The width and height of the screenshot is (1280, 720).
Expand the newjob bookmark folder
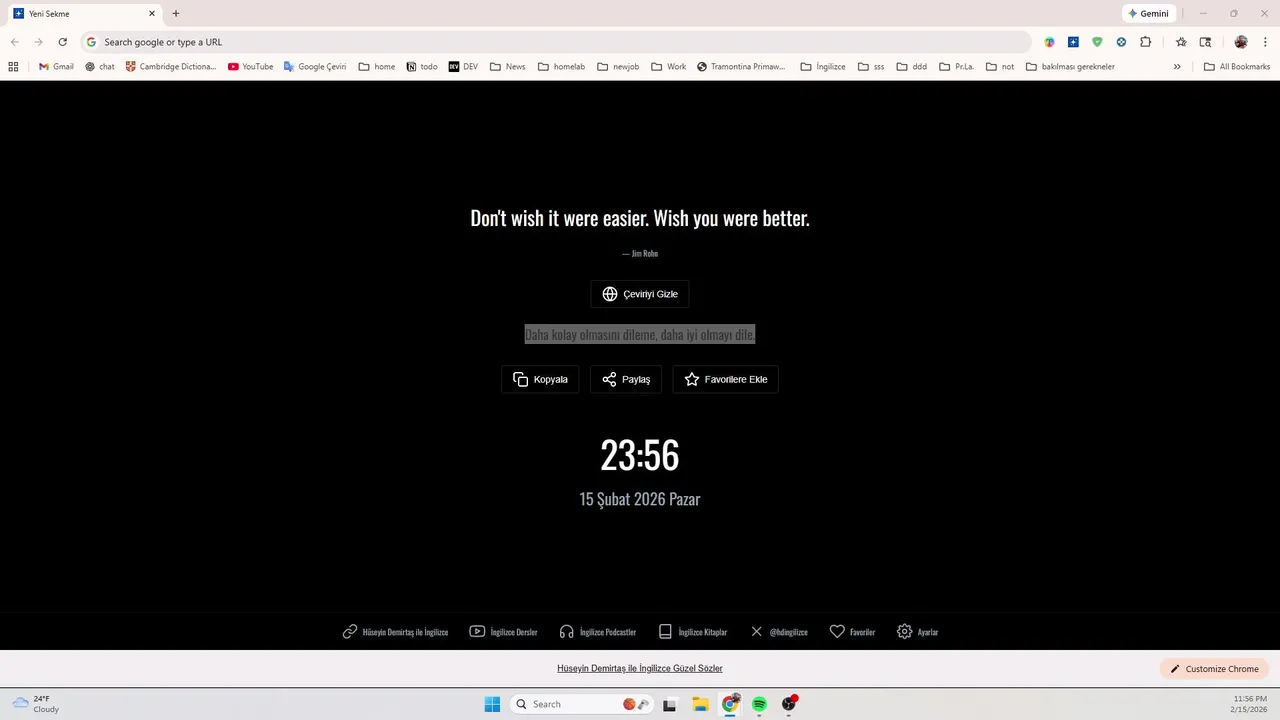[x=618, y=67]
